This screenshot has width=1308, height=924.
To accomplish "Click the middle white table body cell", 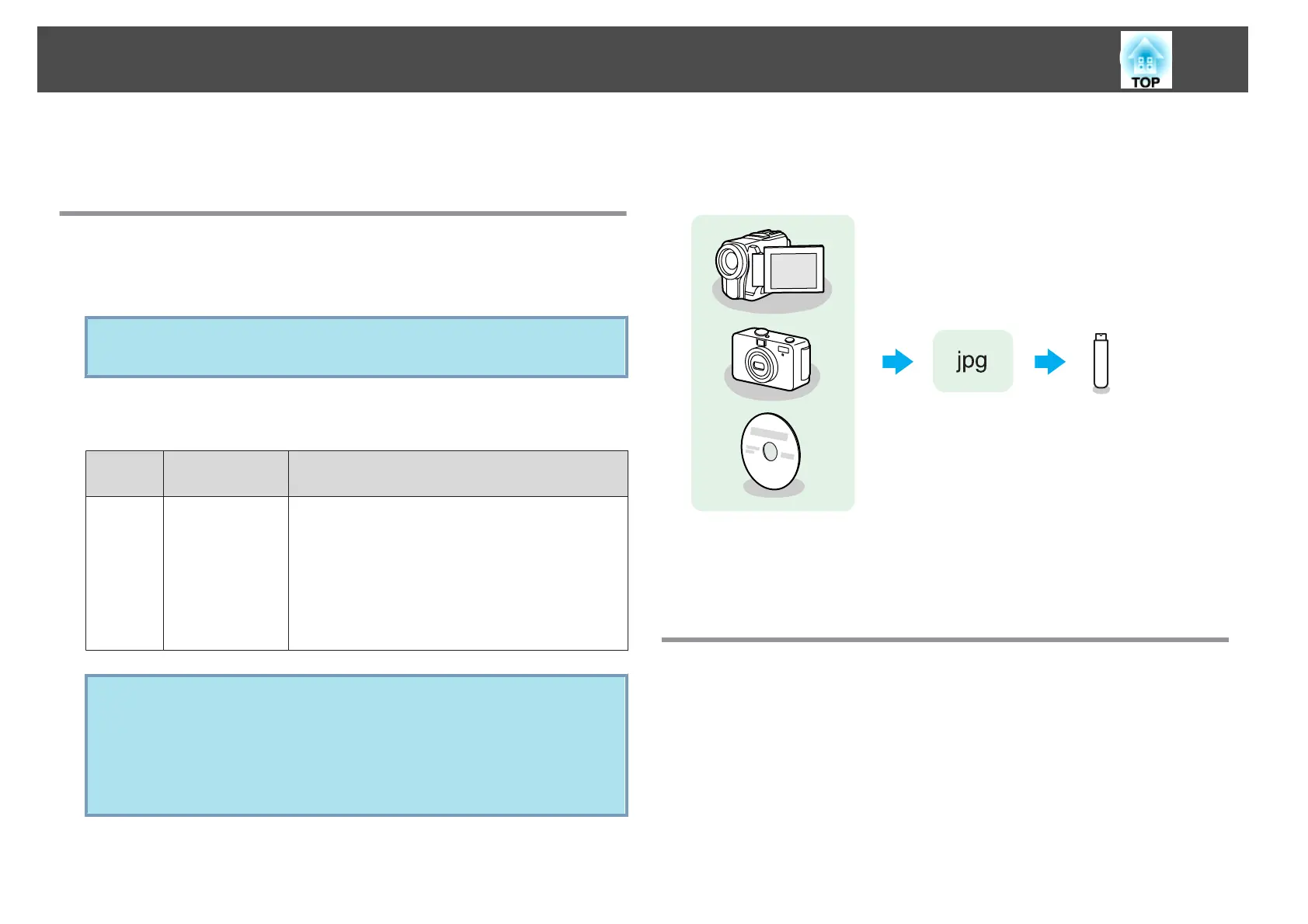I will pos(226,573).
